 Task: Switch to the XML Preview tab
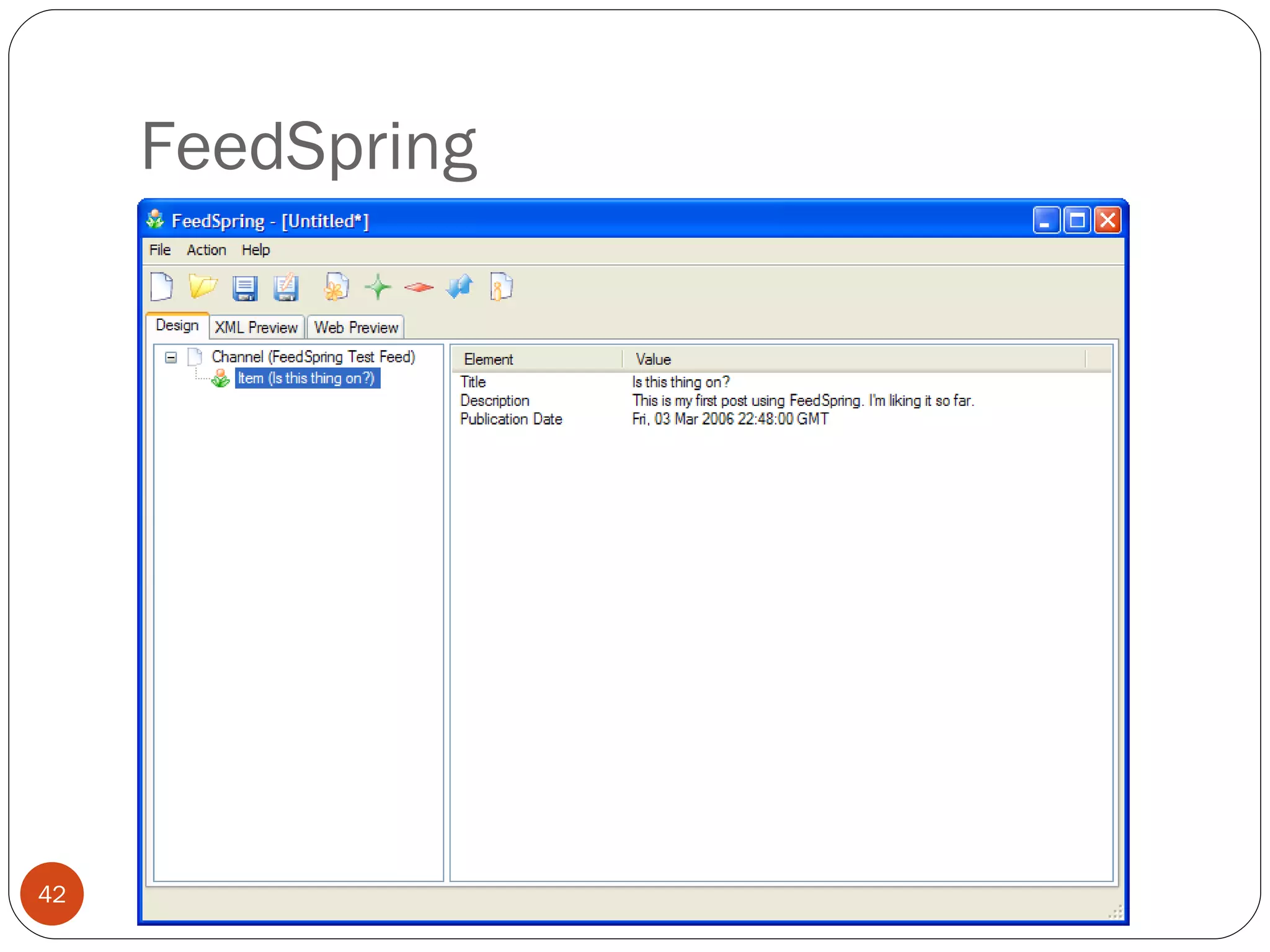pyautogui.click(x=257, y=327)
